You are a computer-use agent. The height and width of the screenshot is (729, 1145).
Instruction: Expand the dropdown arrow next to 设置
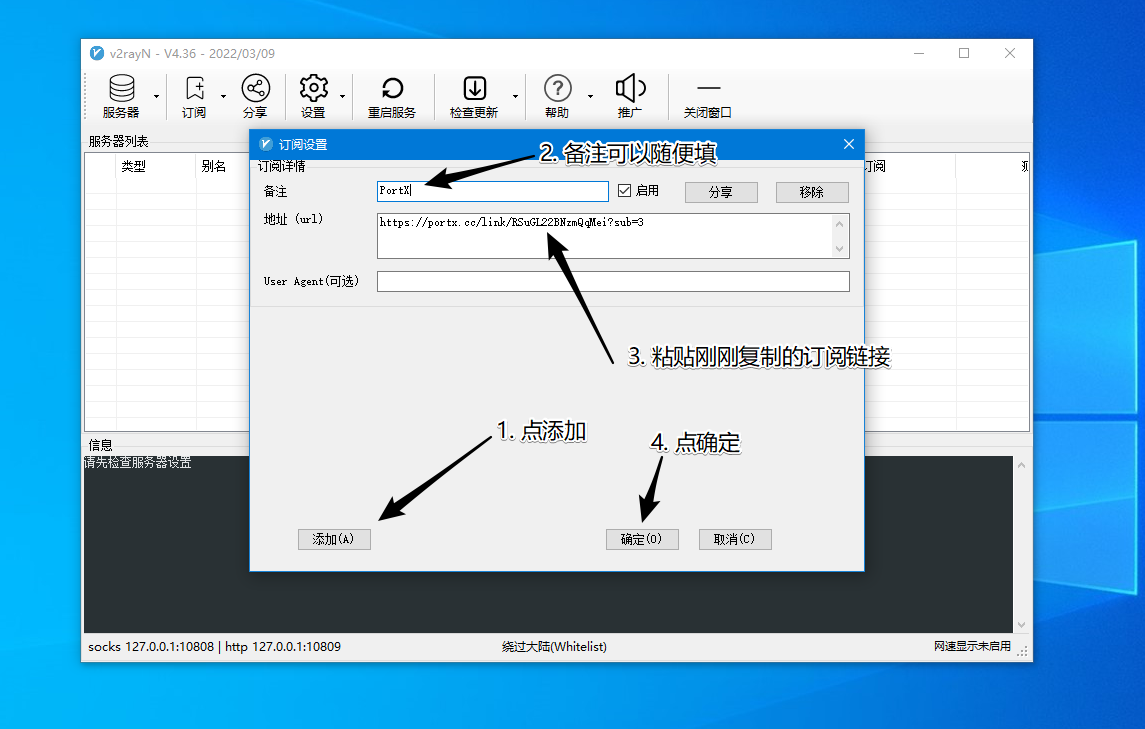pyautogui.click(x=342, y=97)
